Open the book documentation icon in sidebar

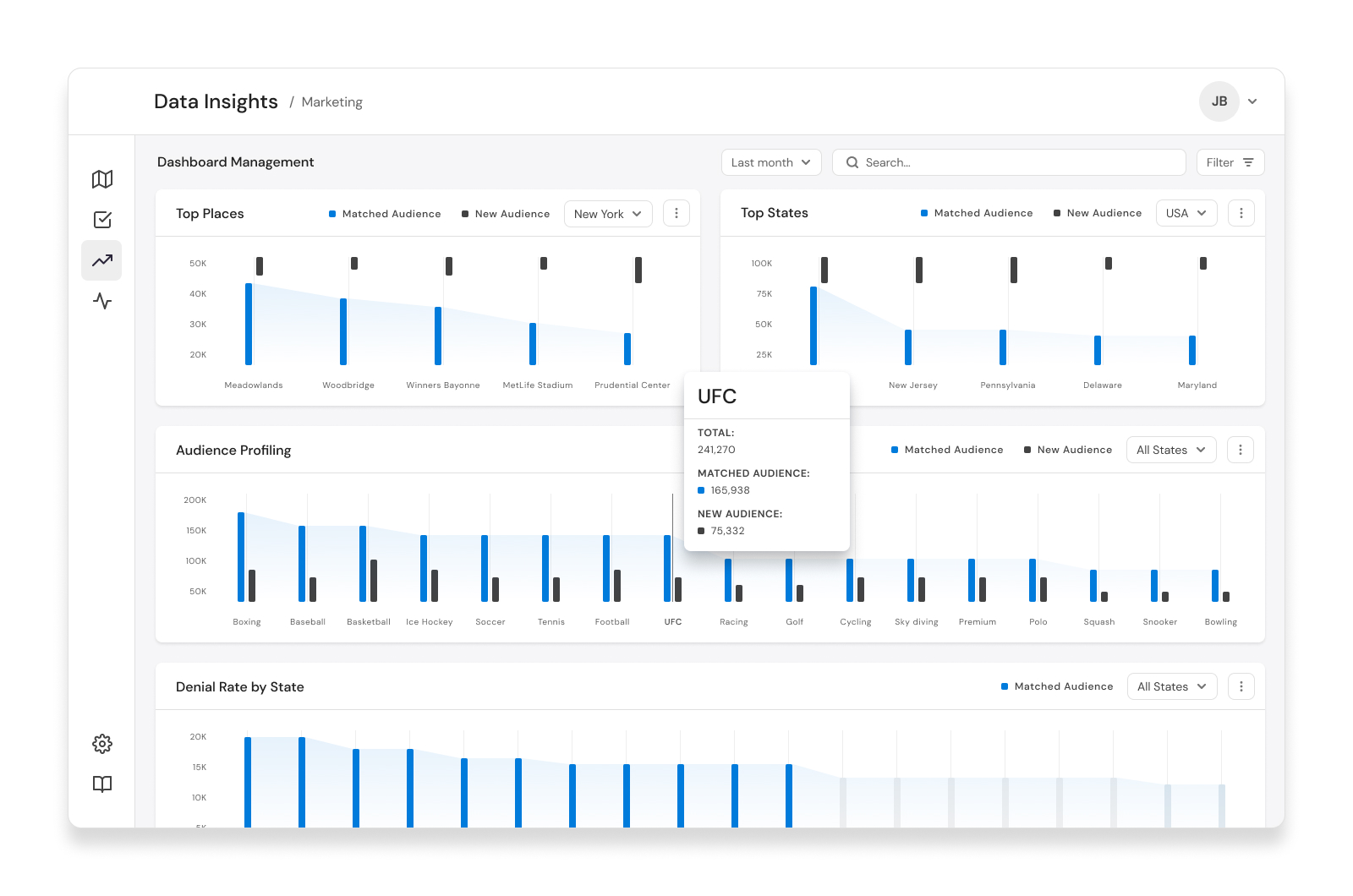pyautogui.click(x=102, y=784)
